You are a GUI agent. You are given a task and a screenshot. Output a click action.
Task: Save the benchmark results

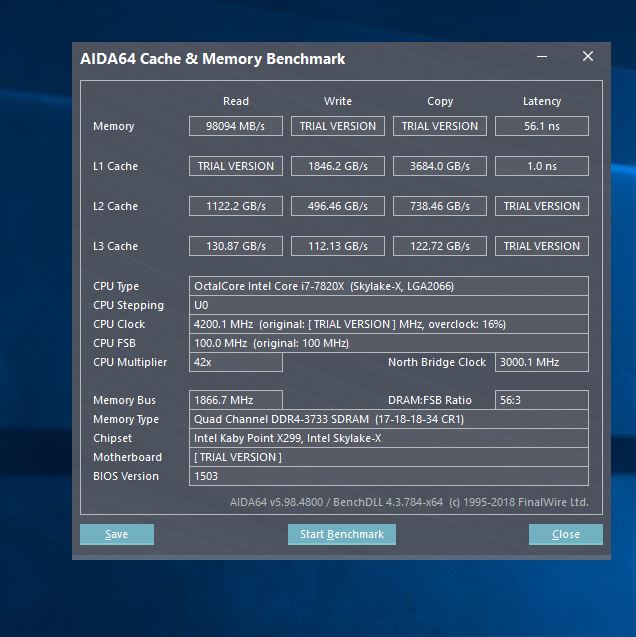[117, 534]
